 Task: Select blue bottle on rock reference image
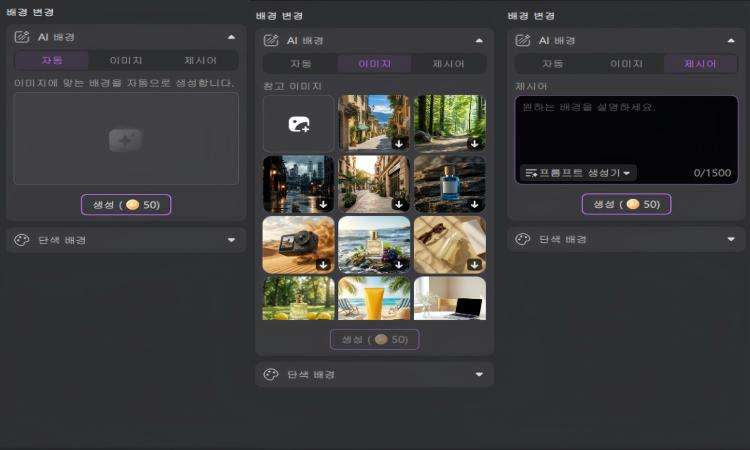(x=450, y=184)
